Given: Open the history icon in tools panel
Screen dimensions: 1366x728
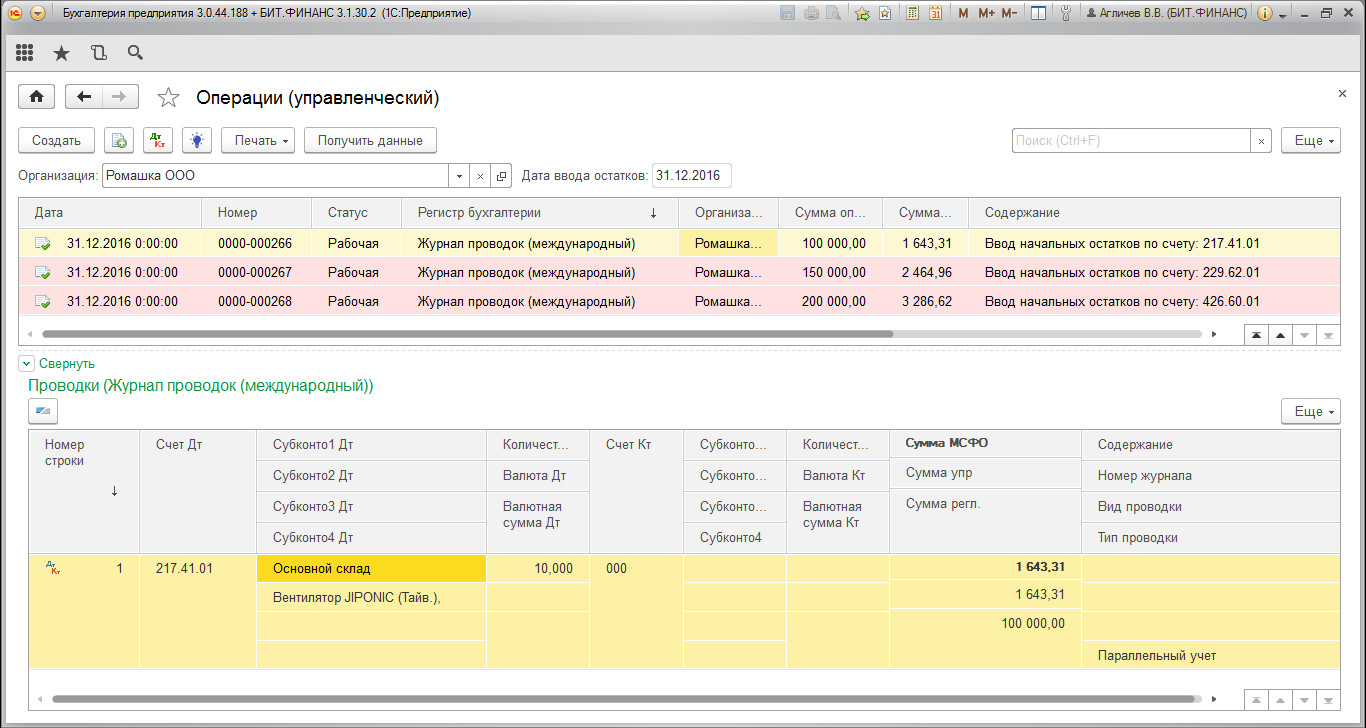Looking at the screenshot, I should pos(98,53).
